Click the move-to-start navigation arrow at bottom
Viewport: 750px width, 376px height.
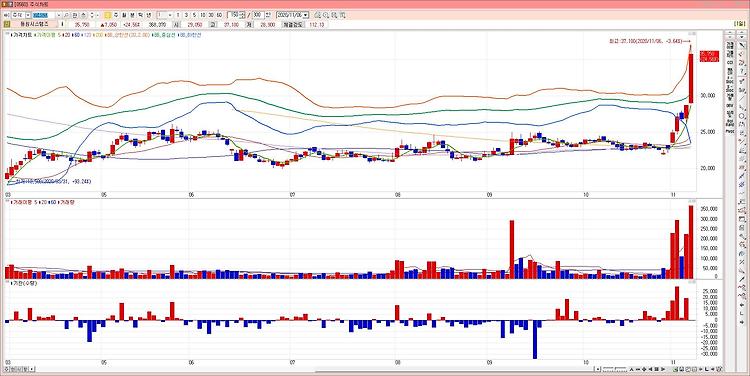[x=651, y=369]
